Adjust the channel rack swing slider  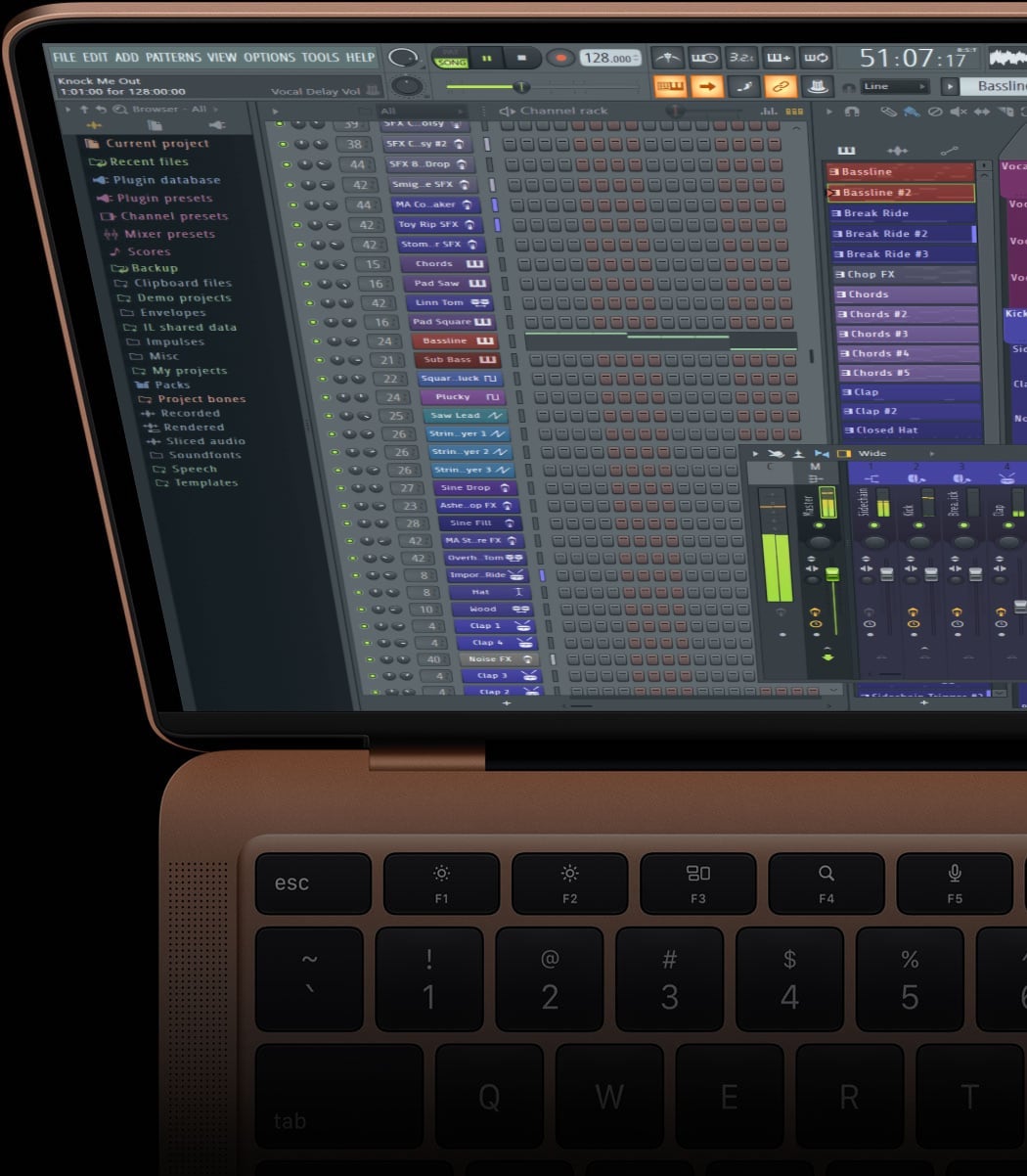point(704,112)
